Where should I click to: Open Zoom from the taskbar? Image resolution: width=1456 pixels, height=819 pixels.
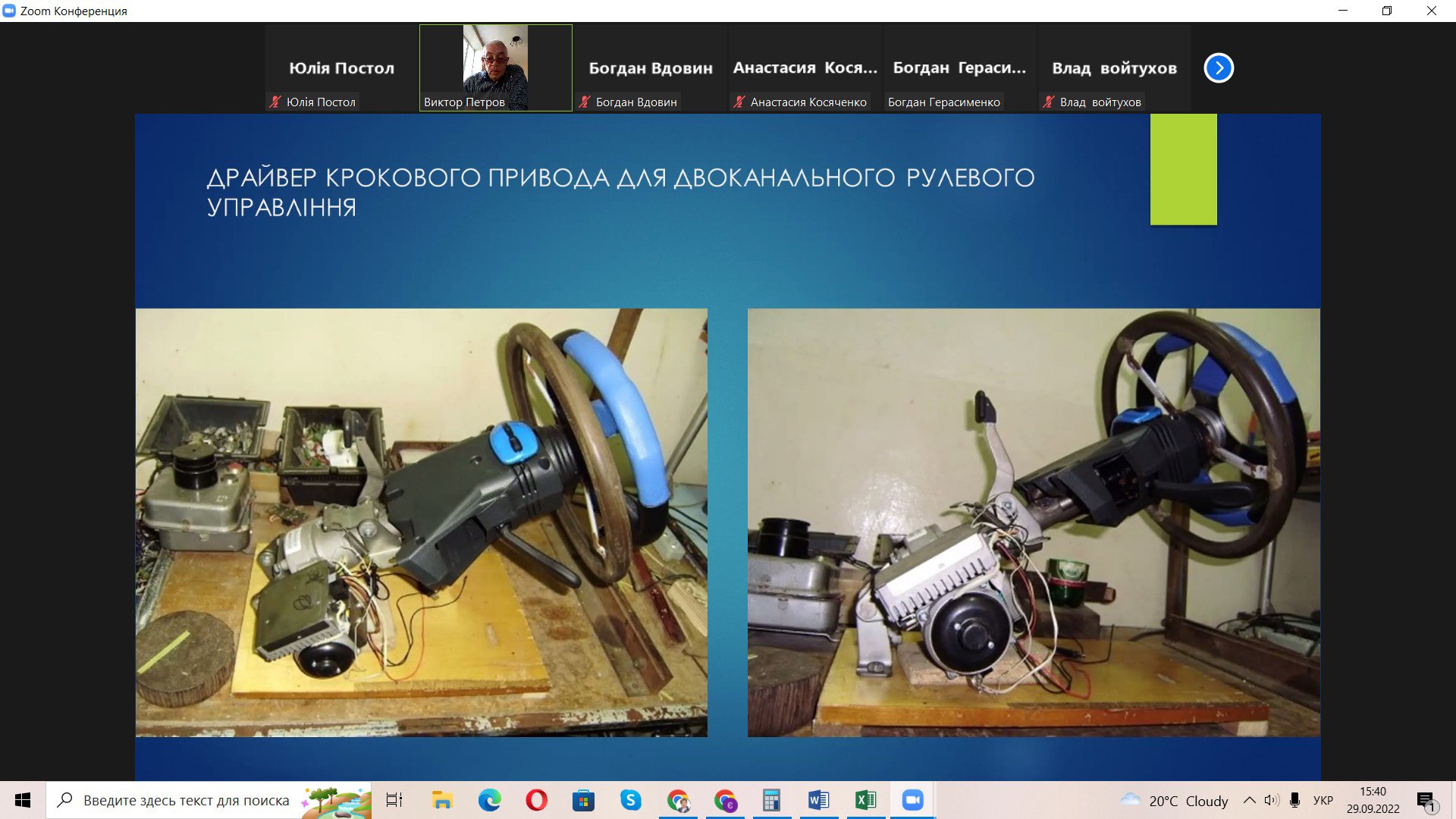(x=912, y=800)
